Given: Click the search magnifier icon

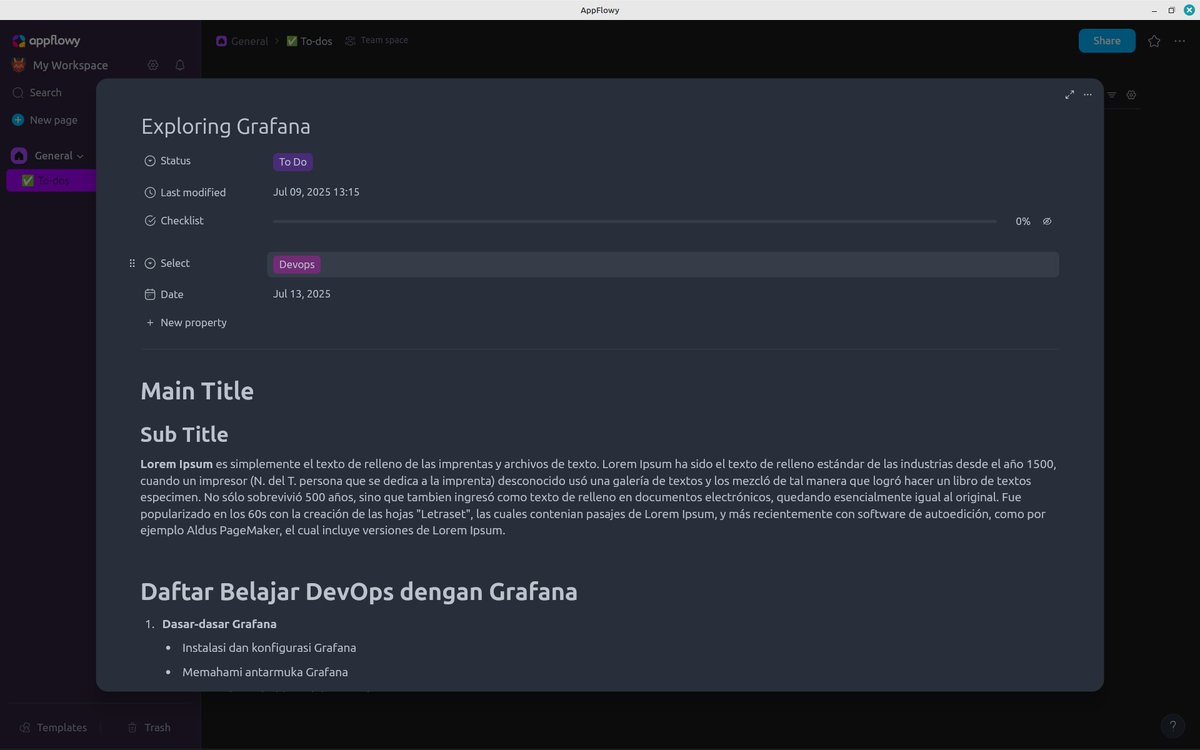Looking at the screenshot, I should point(18,93).
